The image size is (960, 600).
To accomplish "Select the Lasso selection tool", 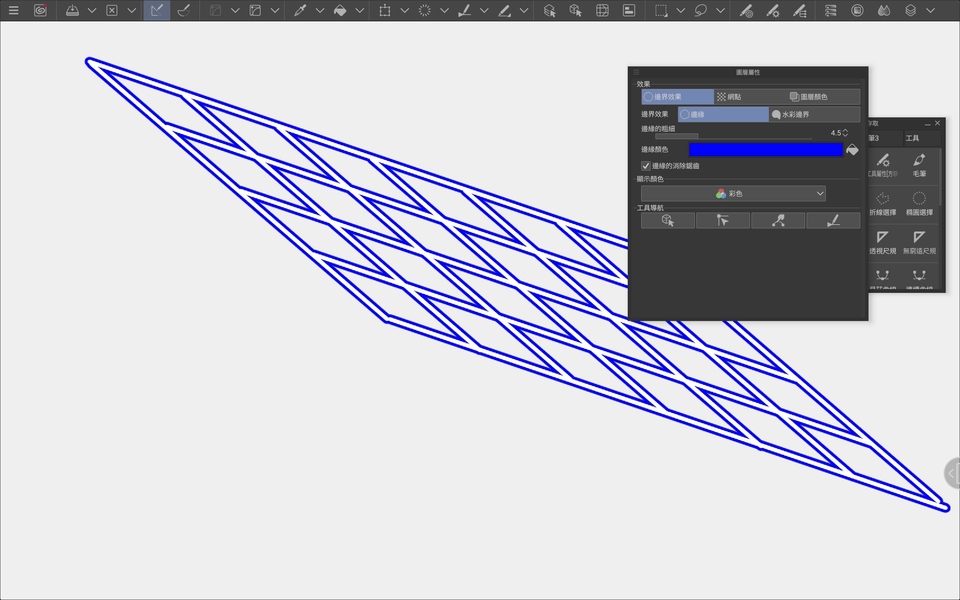I will (x=701, y=10).
